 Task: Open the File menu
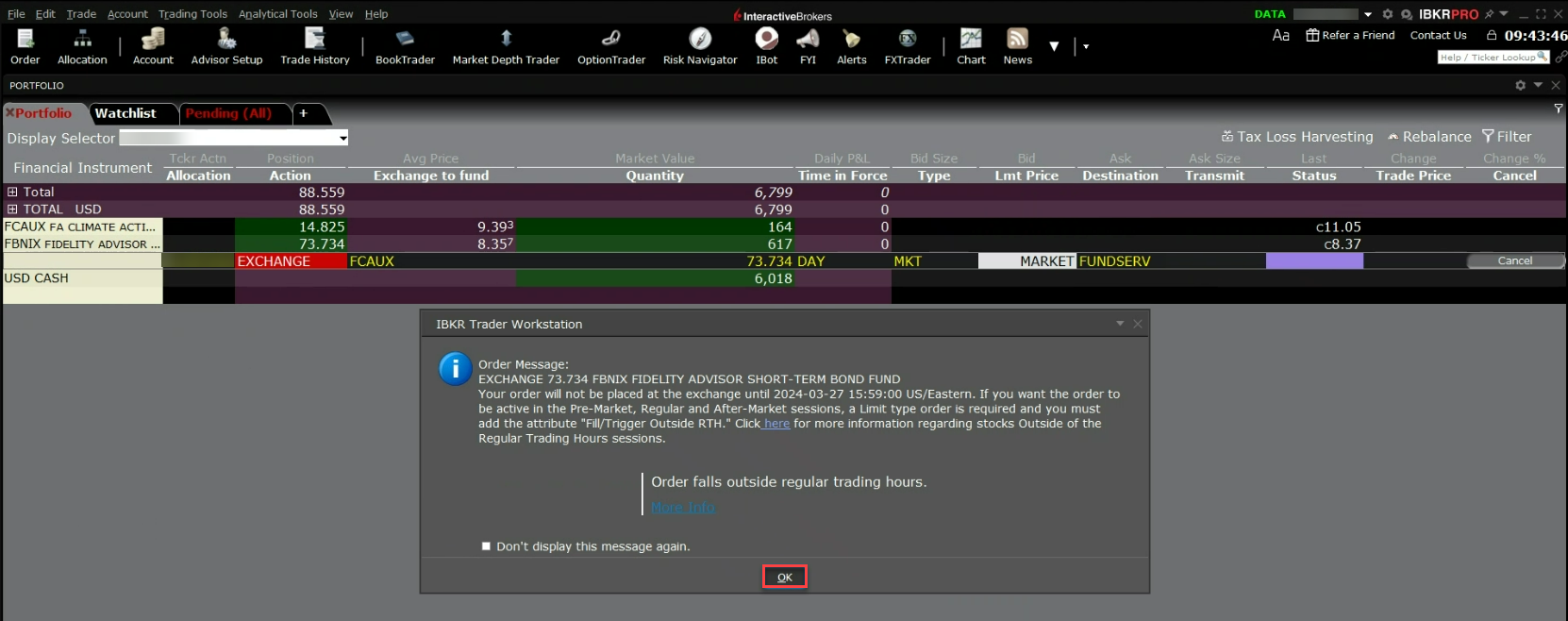[x=16, y=14]
